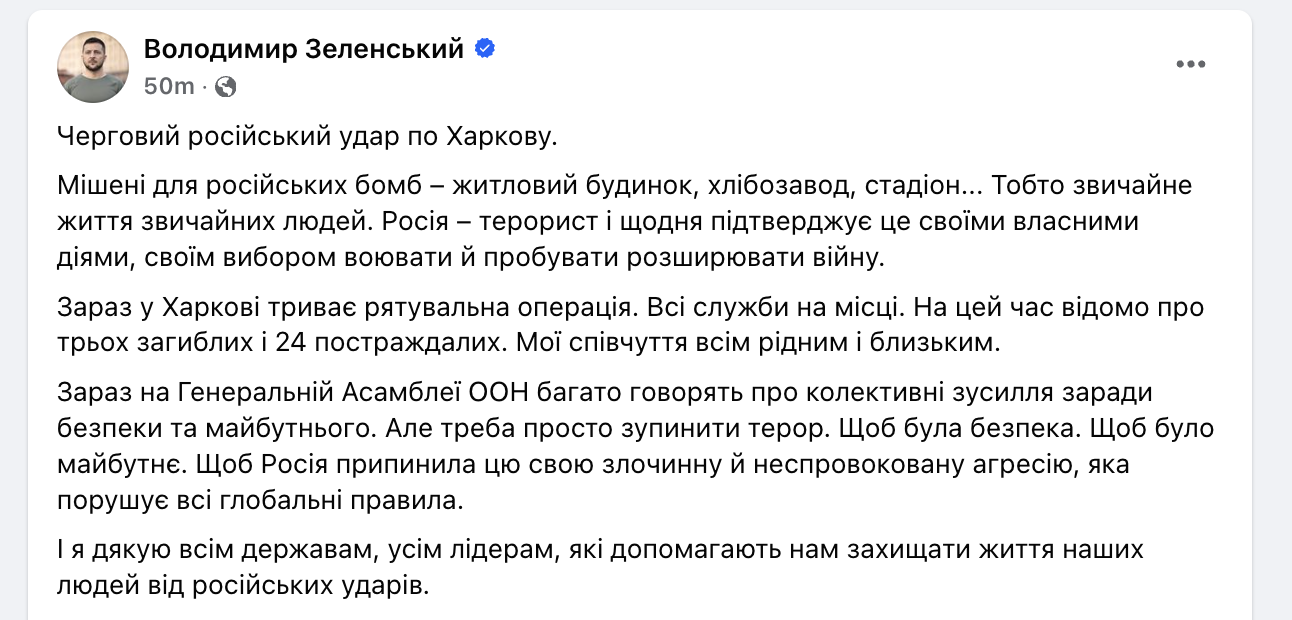
Task: Click Зеленський's profile picture
Action: [x=93, y=66]
